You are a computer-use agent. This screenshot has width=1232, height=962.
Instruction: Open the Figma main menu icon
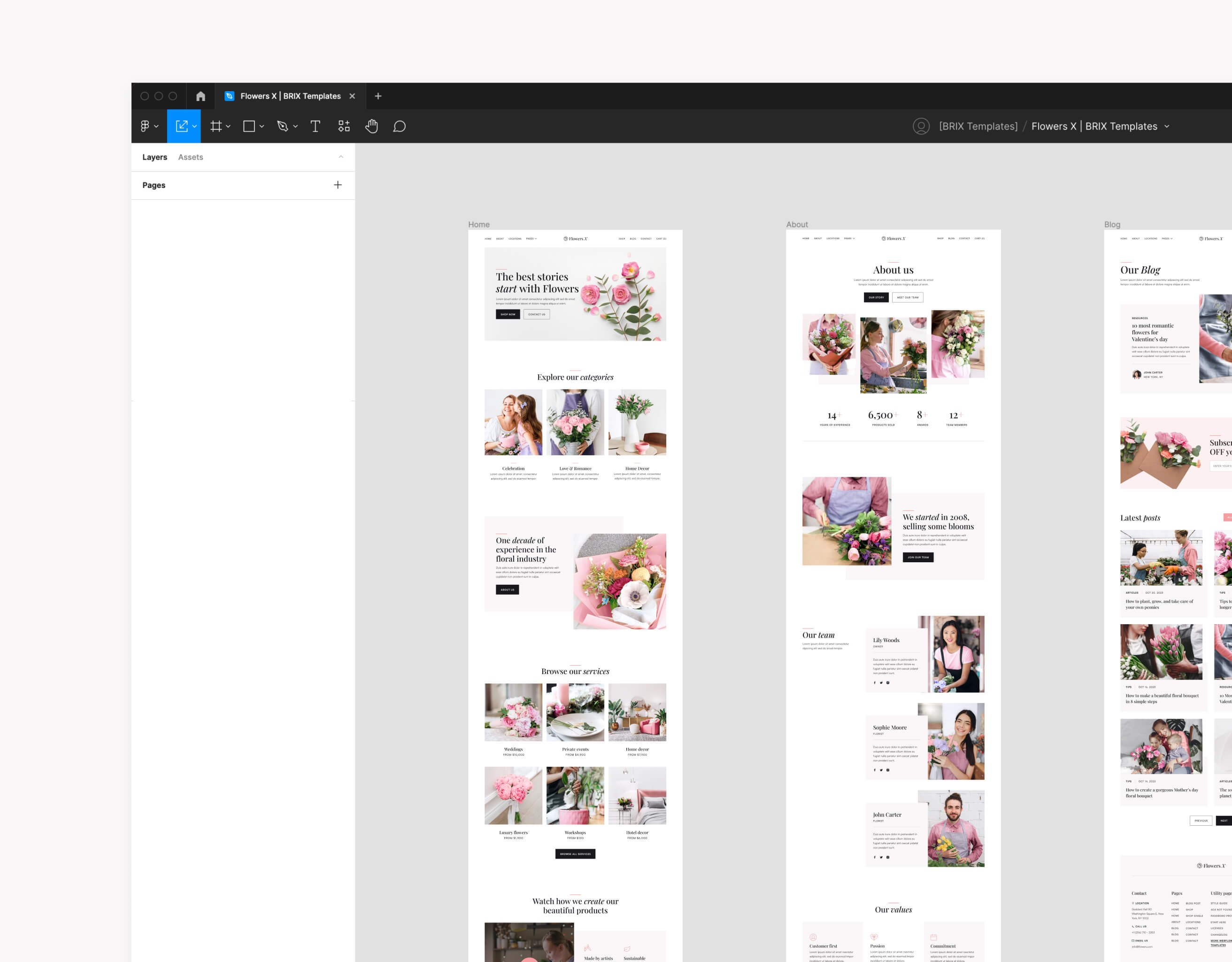pyautogui.click(x=145, y=126)
